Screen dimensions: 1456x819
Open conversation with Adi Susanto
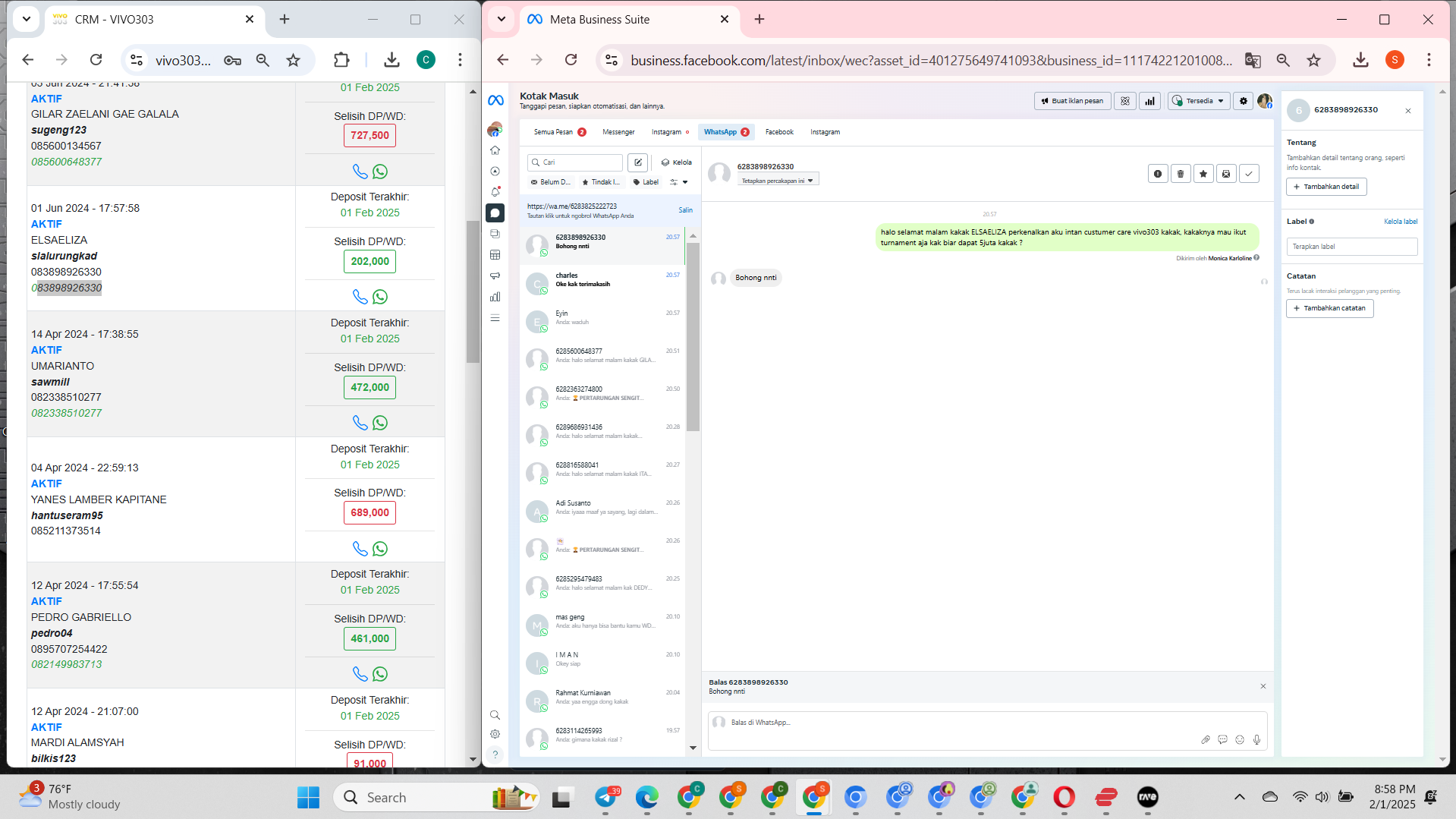tap(604, 511)
